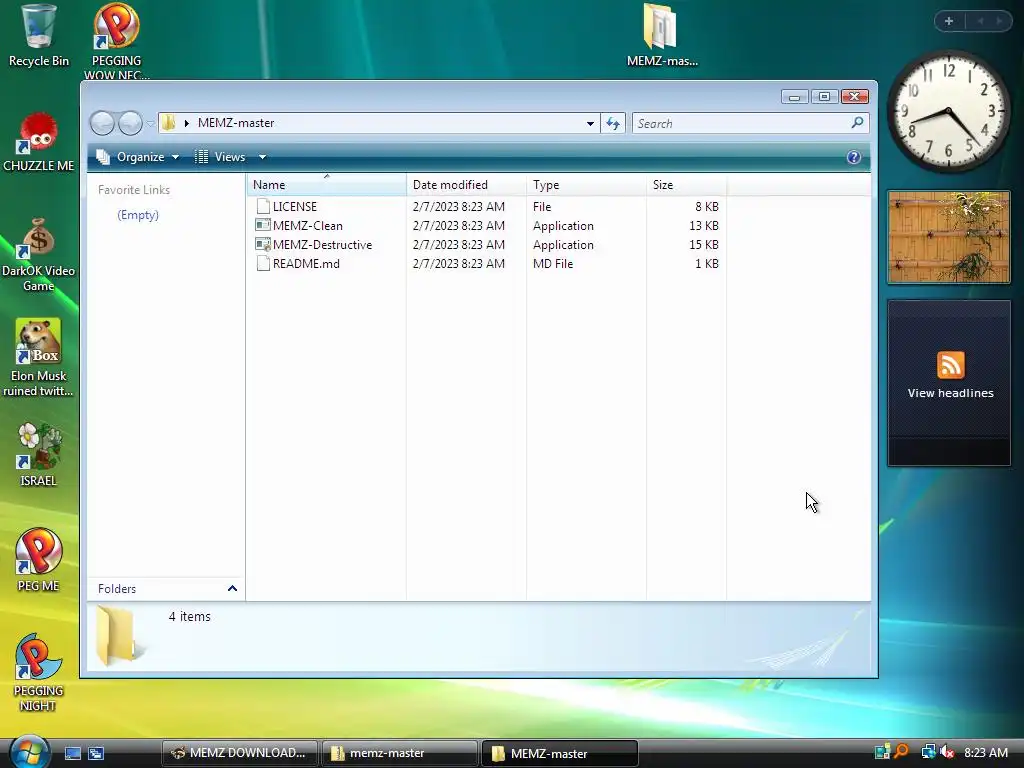Select the MEMZ-Clean file name
The width and height of the screenshot is (1024, 768).
tap(308, 225)
